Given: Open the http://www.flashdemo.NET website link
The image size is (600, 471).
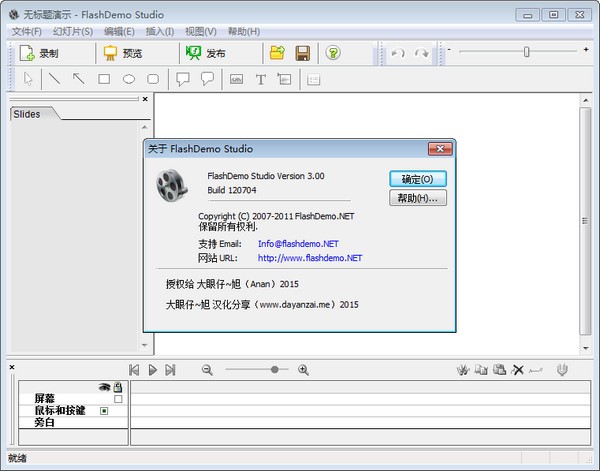Looking at the screenshot, I should [309, 258].
